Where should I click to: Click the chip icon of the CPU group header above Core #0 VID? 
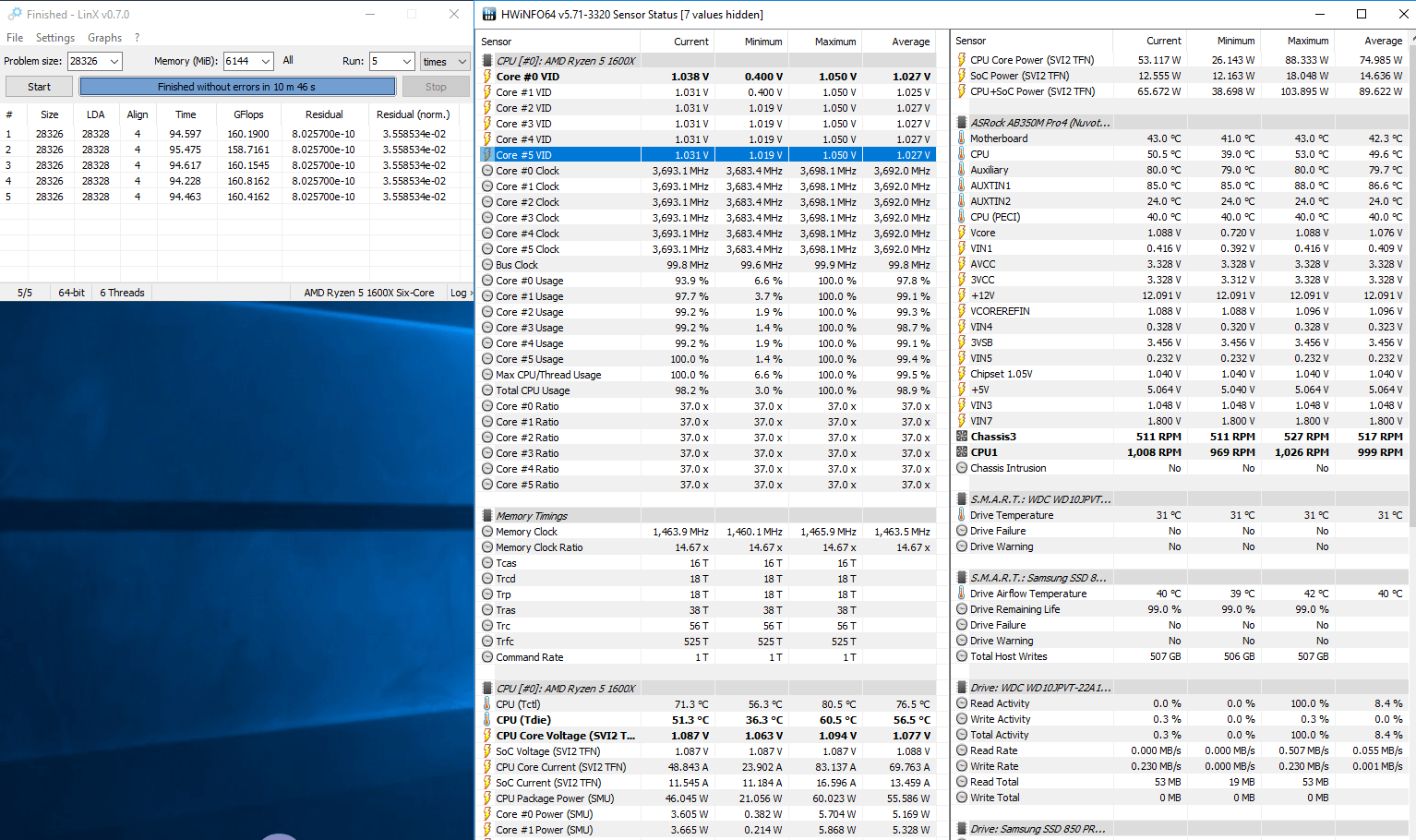click(x=487, y=61)
